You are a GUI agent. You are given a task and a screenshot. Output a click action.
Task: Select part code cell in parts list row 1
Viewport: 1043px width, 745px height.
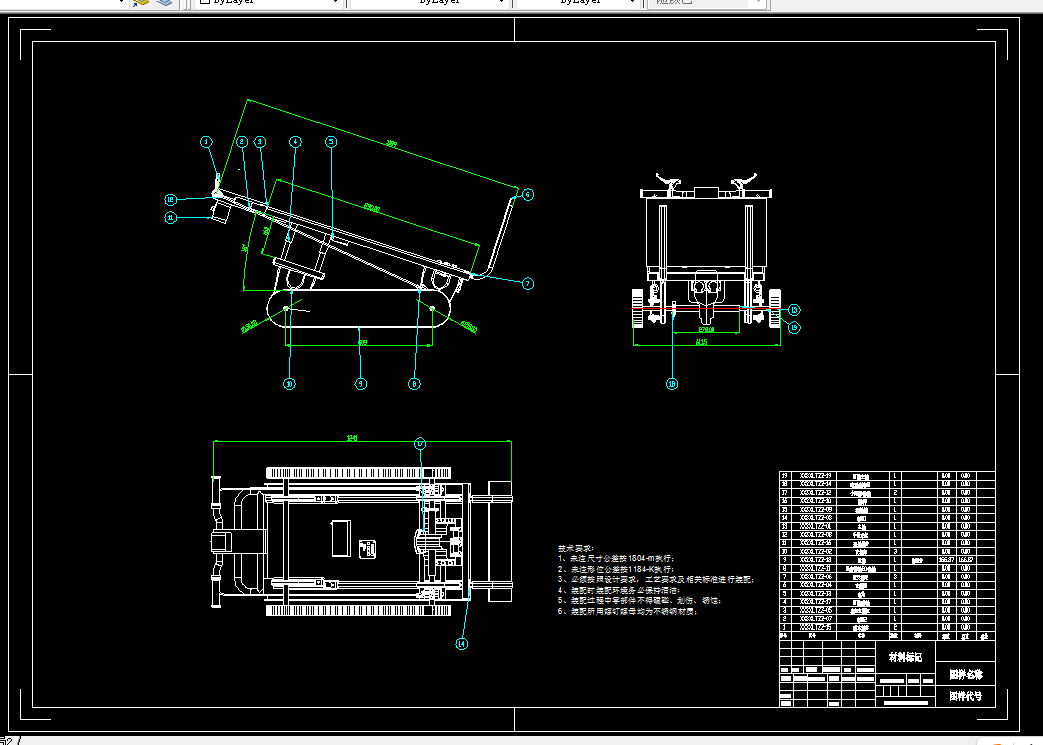[816, 627]
